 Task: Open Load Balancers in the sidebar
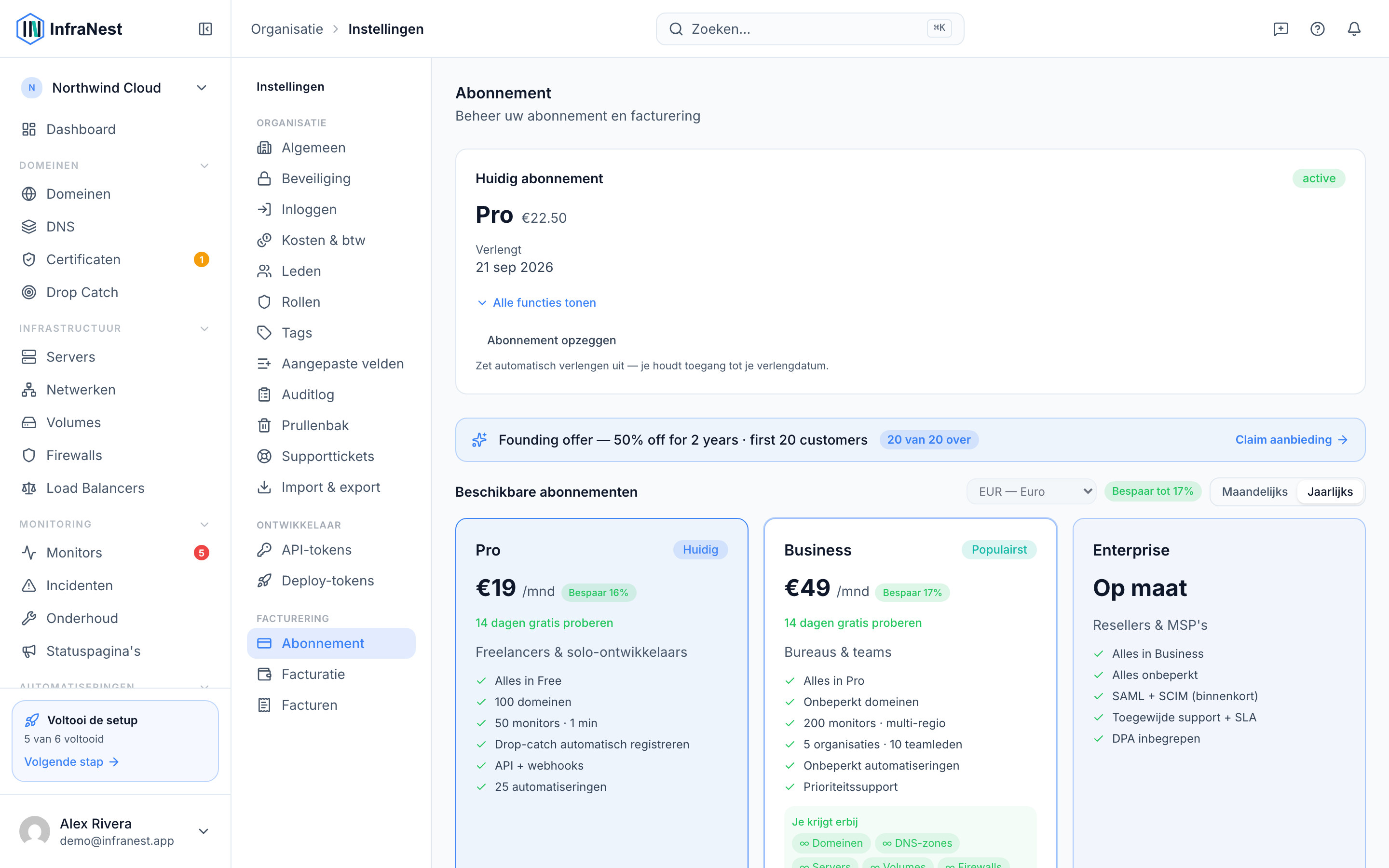coord(115,488)
